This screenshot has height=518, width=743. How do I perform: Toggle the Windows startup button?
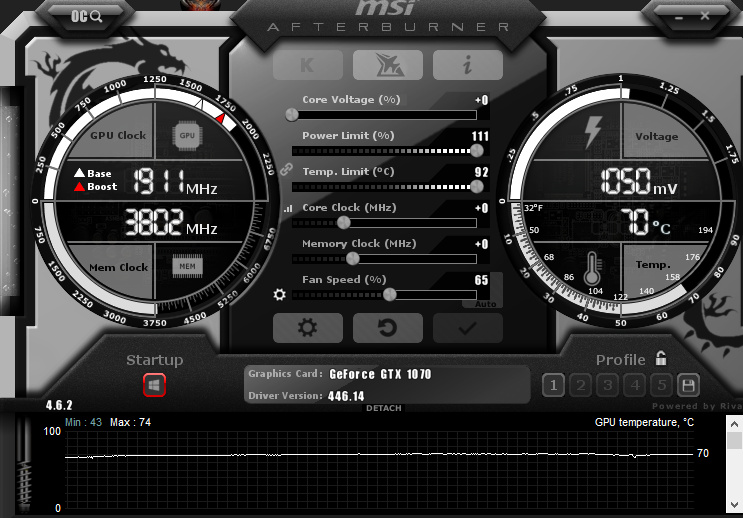click(x=154, y=385)
